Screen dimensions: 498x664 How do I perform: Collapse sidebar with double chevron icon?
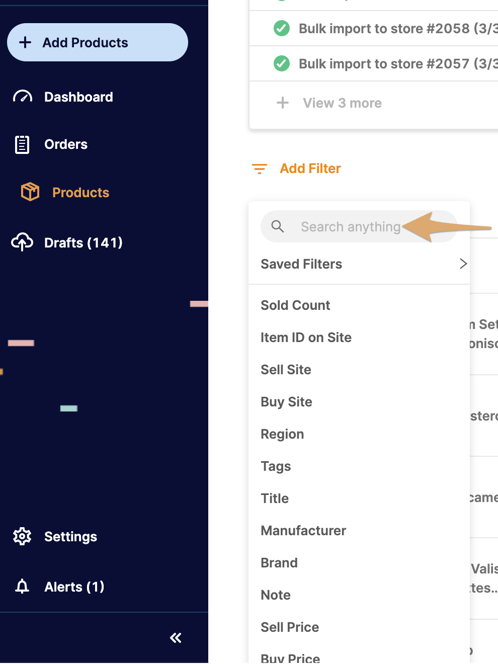point(176,638)
